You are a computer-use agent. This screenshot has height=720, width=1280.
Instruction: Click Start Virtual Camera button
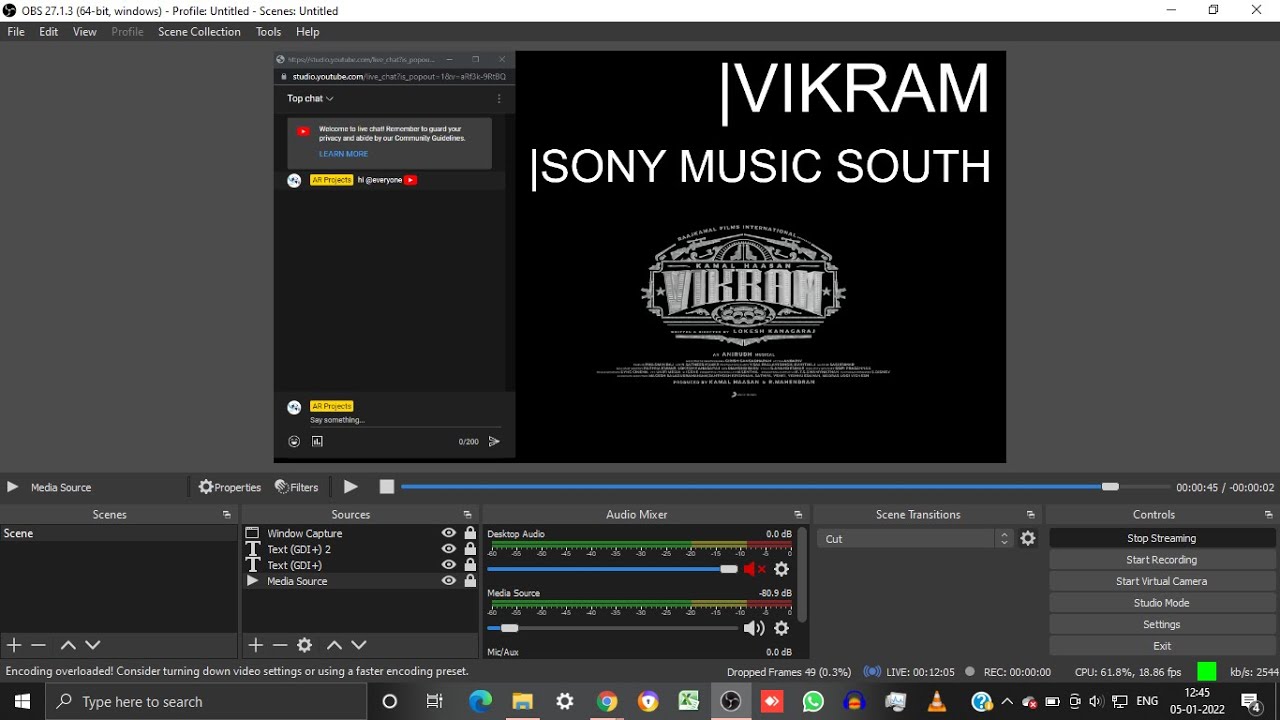point(1162,581)
